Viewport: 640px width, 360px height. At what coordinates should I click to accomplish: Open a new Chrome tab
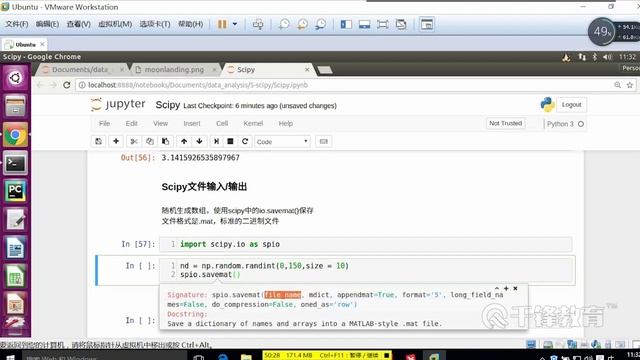coord(325,70)
